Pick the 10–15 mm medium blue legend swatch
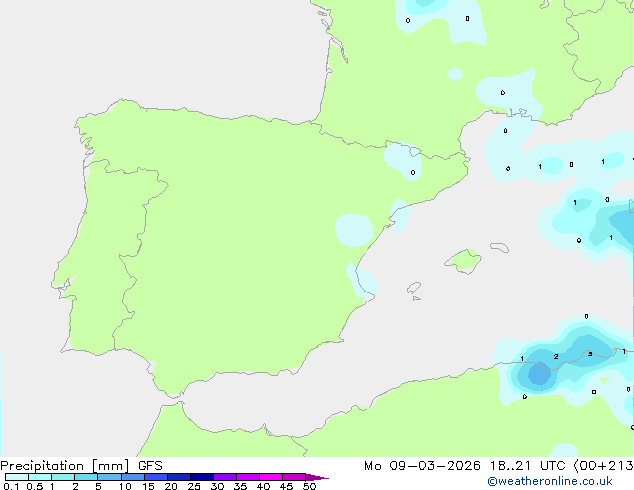 tap(132, 477)
